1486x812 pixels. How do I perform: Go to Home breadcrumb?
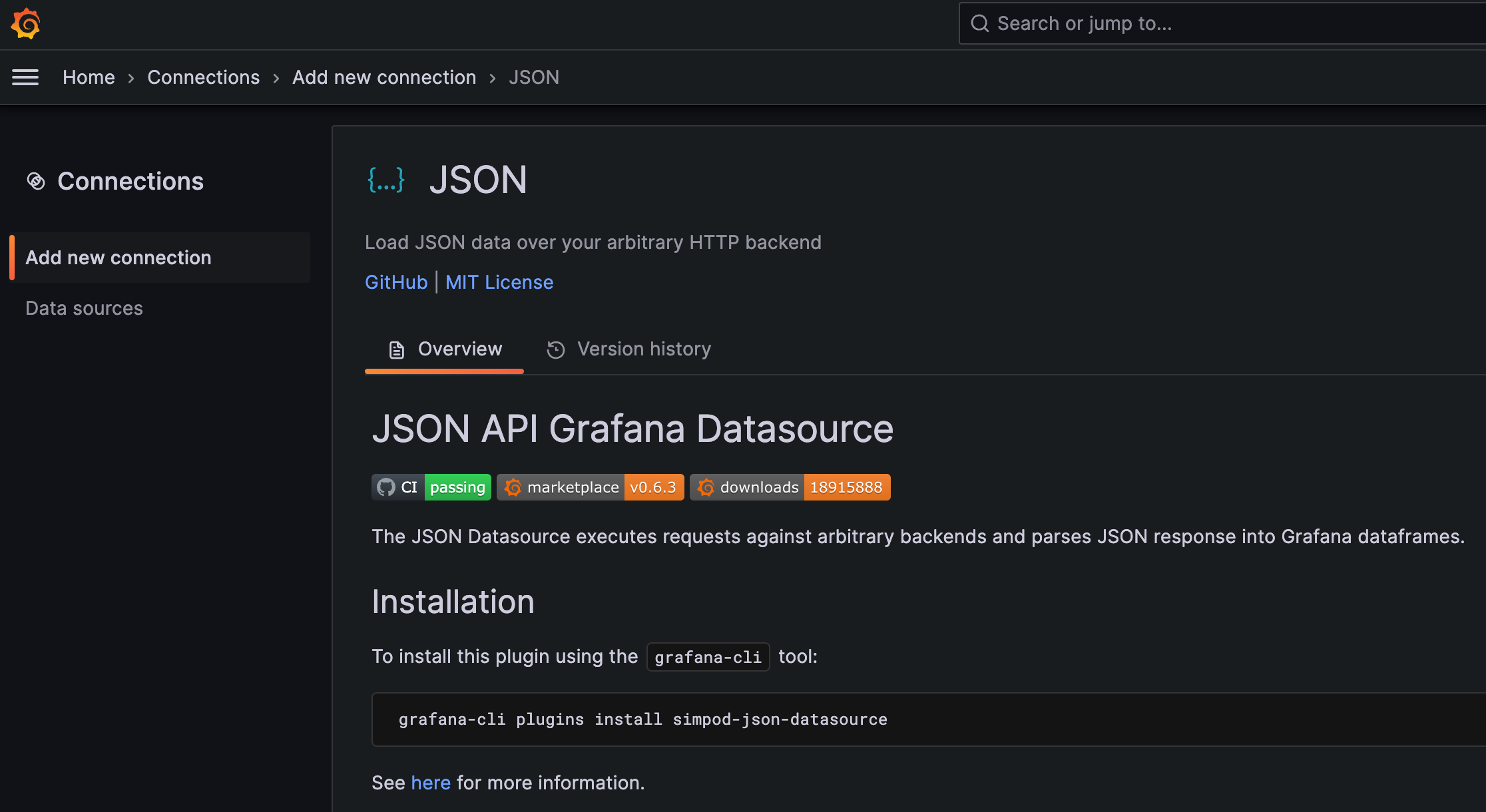click(x=89, y=77)
